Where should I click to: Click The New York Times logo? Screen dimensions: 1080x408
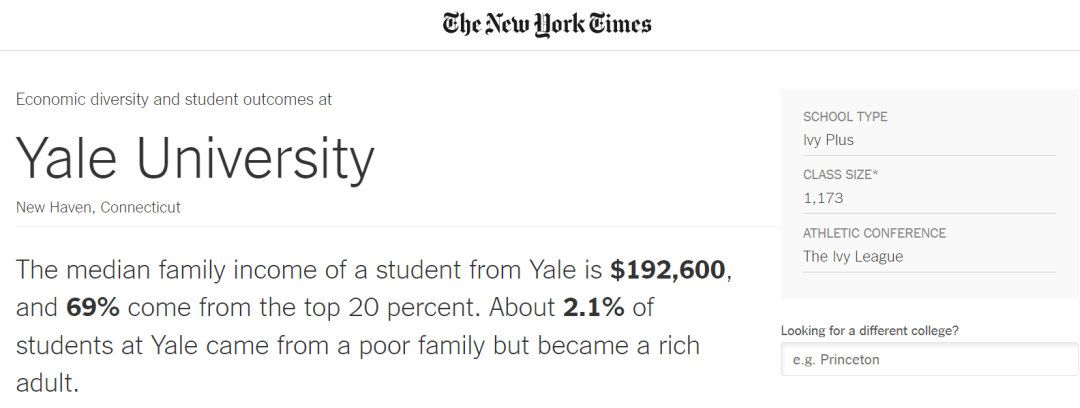[547, 25]
